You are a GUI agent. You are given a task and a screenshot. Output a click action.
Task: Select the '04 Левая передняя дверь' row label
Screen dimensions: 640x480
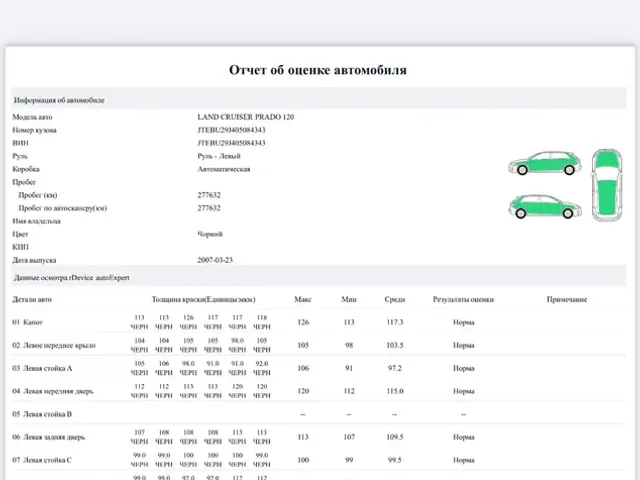tap(52, 391)
